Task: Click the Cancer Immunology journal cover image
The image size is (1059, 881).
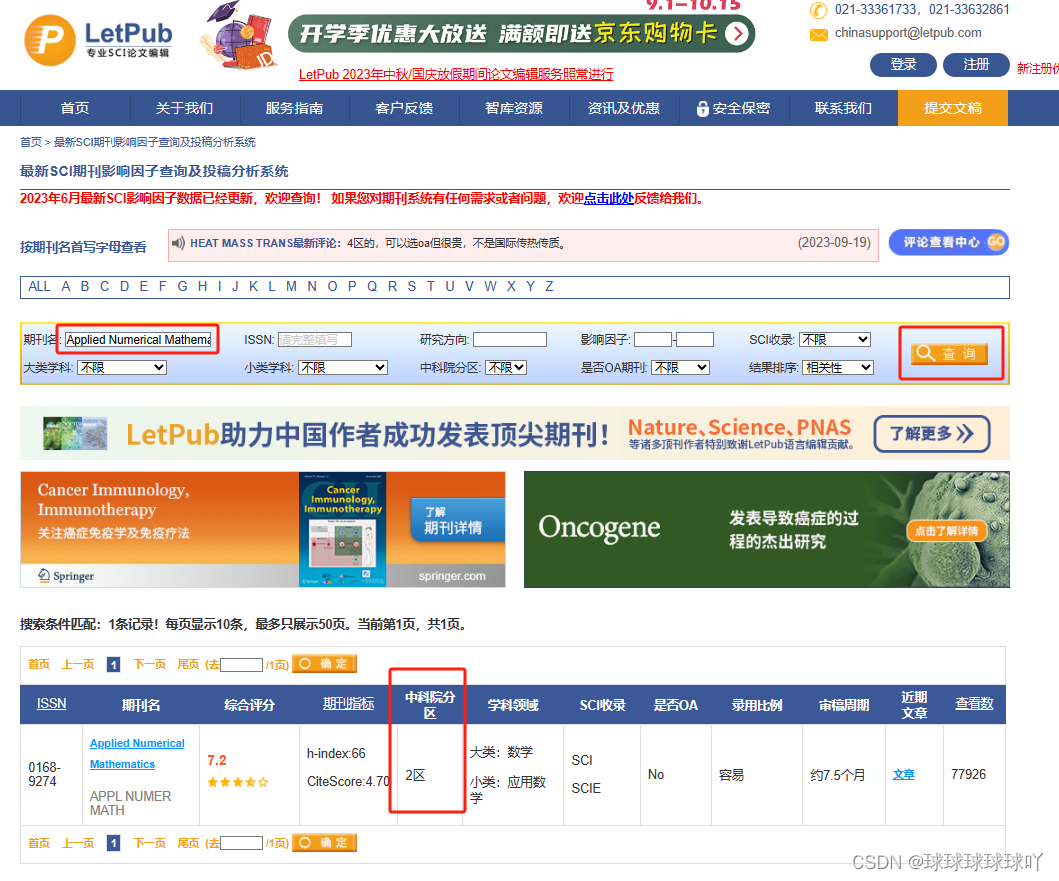Action: [342, 529]
